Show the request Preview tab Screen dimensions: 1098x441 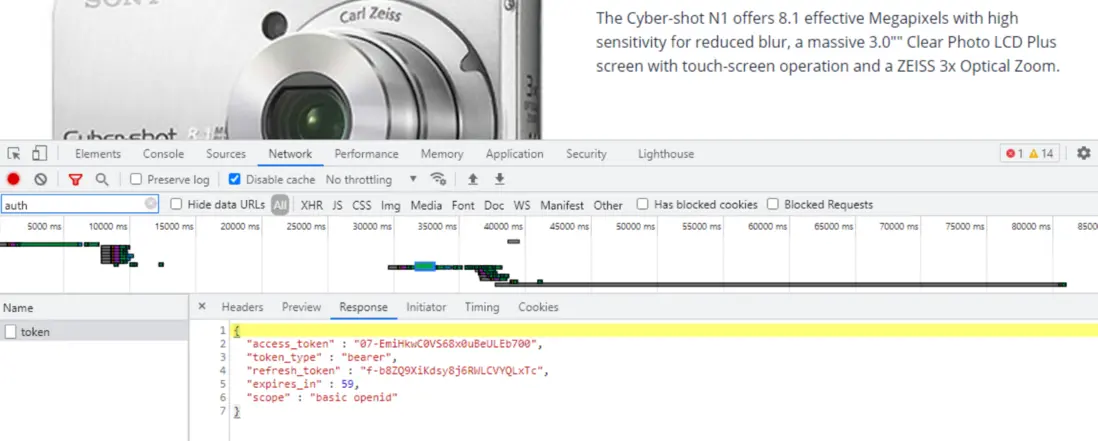(x=302, y=307)
